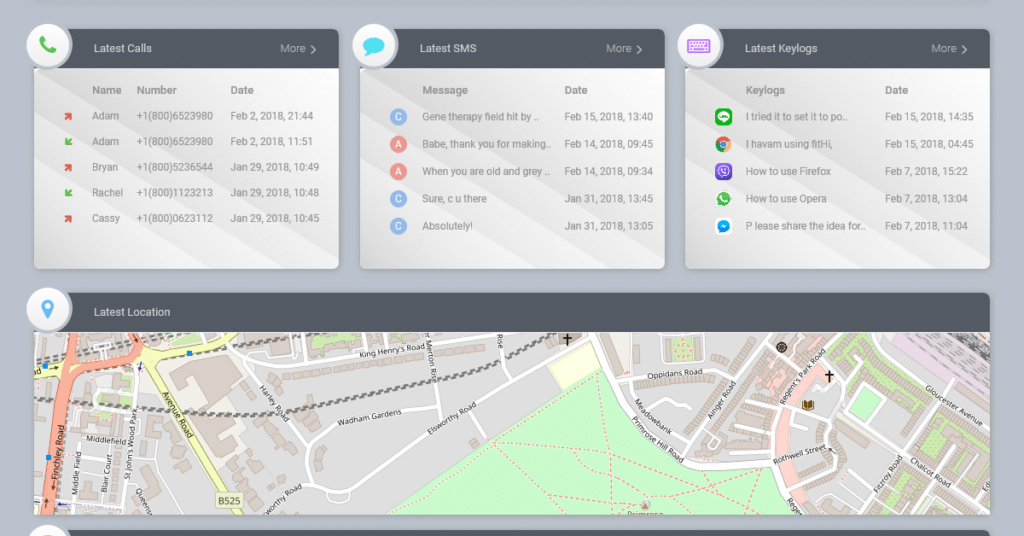This screenshot has width=1024, height=536.
Task: Click Latest Keylogs panel title
Action: pos(781,48)
